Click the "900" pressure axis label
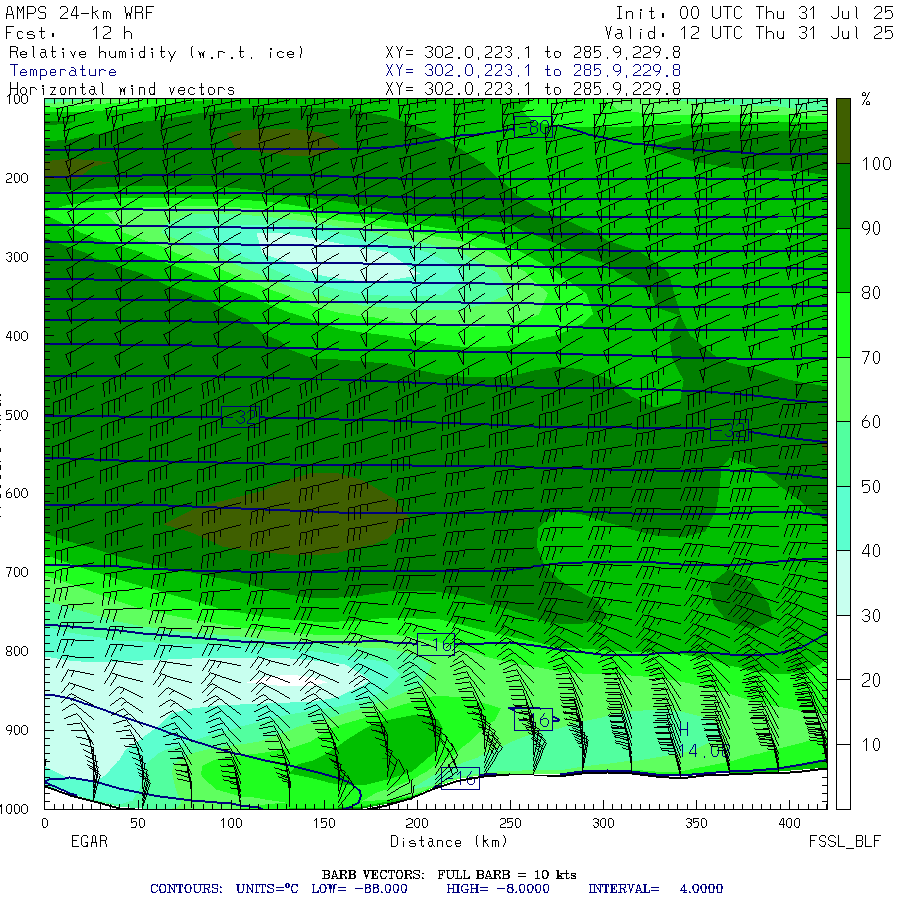This screenshot has height=900, width=900. point(17,730)
